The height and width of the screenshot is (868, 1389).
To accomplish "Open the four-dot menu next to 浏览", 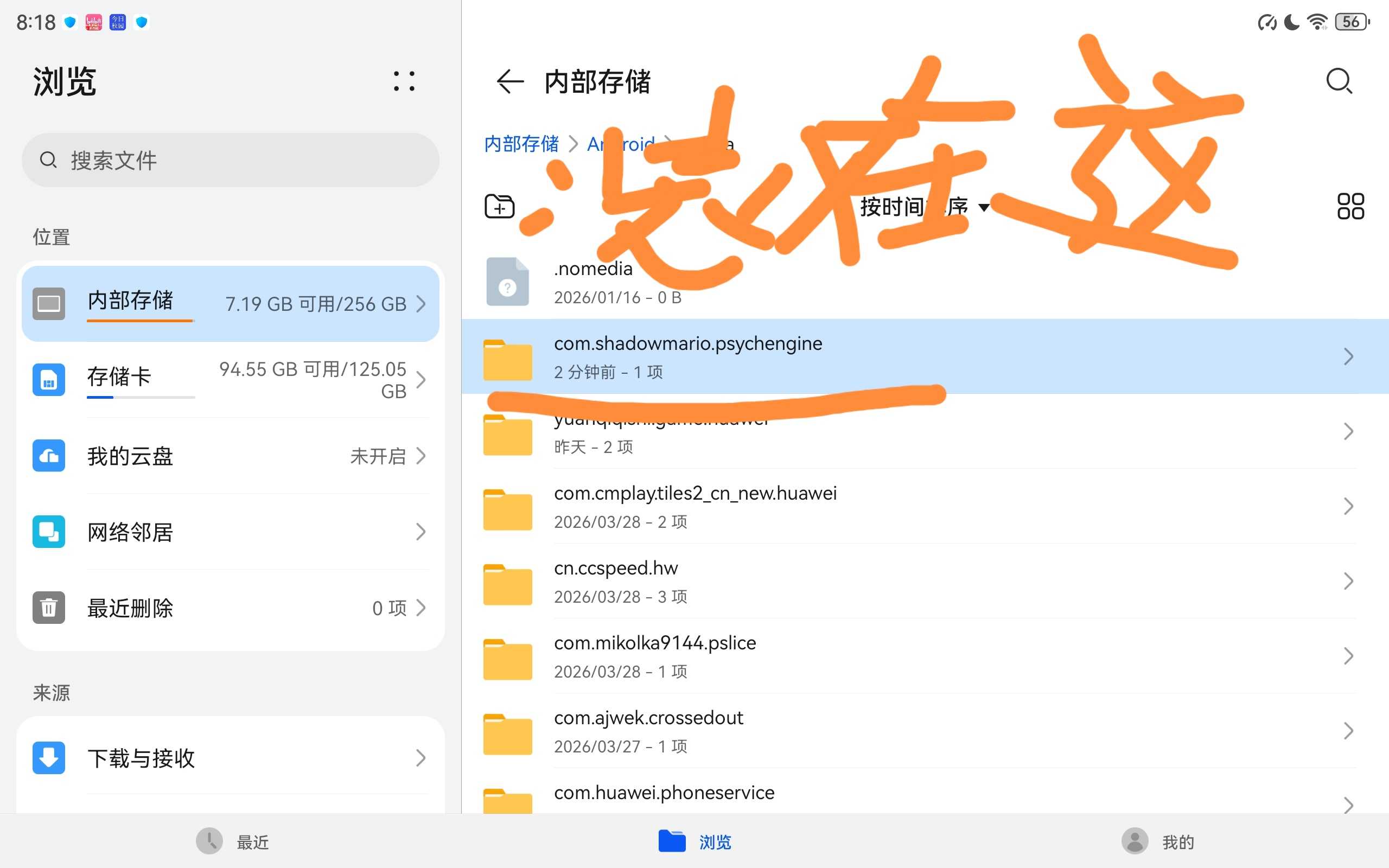I will pos(404,81).
